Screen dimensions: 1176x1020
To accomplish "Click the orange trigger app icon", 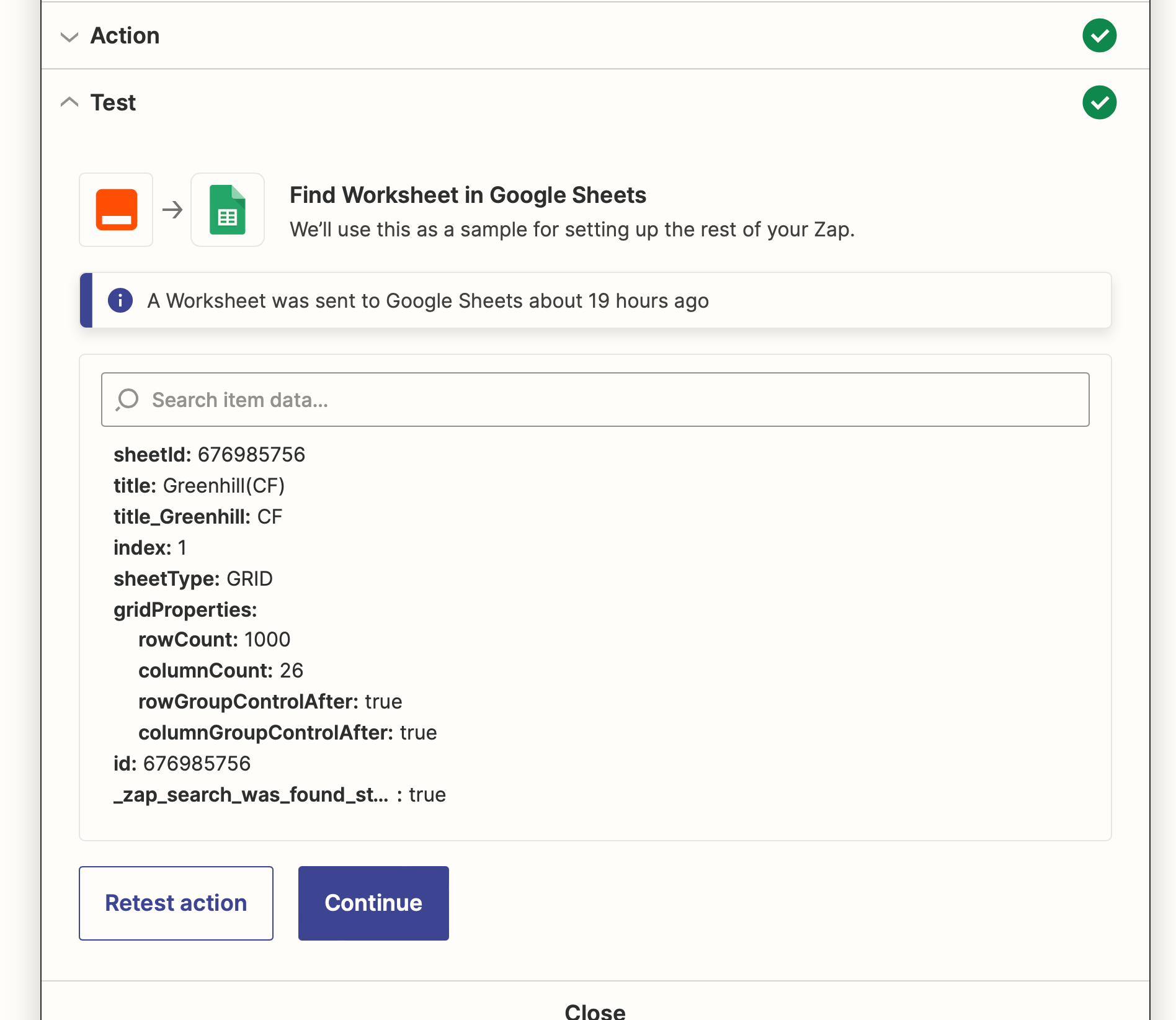I will pyautogui.click(x=116, y=210).
